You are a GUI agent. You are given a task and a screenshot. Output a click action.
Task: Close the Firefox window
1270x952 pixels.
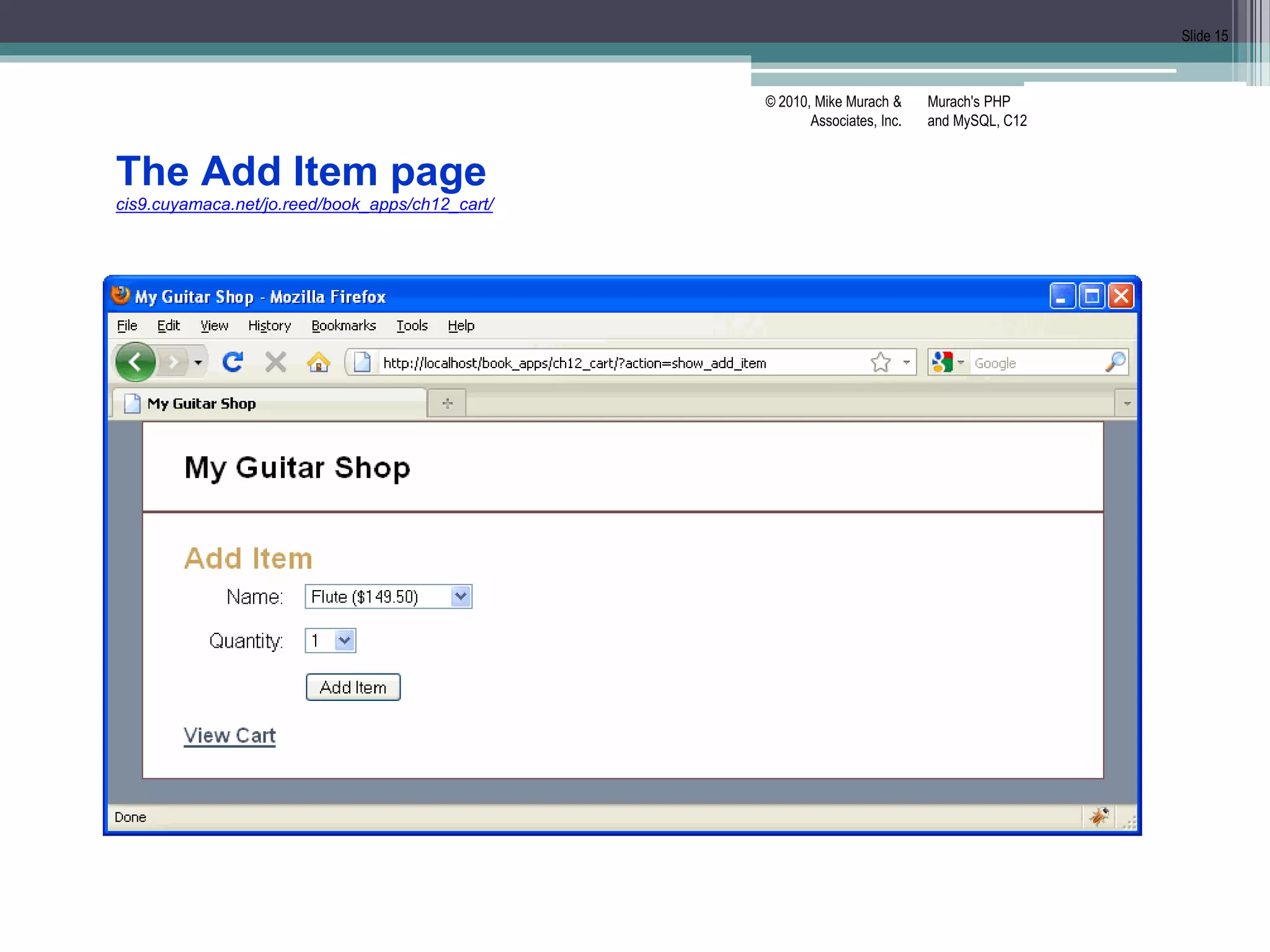(1121, 296)
